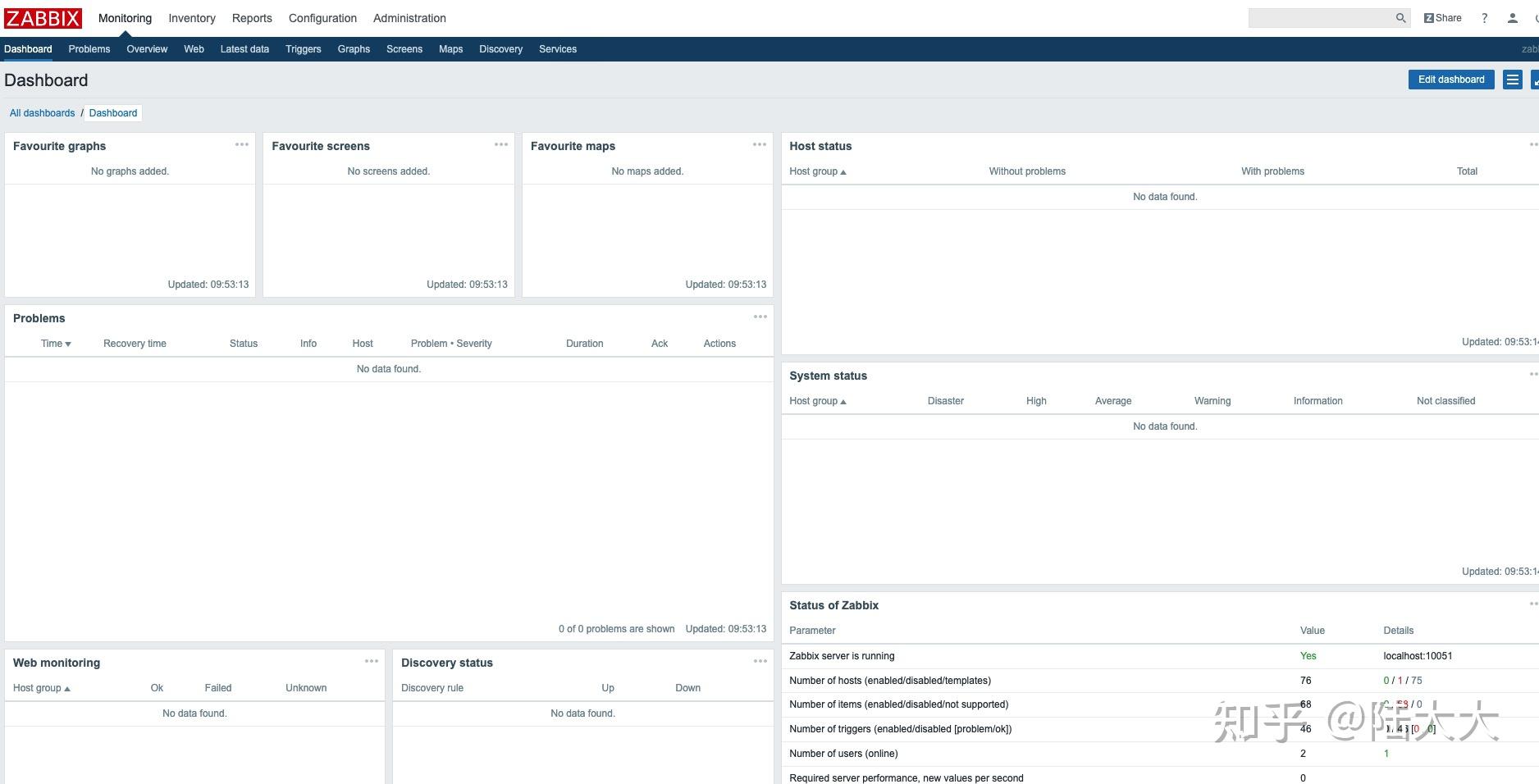Click the search magnifier icon
This screenshot has height=784, width=1539.
tap(1400, 18)
